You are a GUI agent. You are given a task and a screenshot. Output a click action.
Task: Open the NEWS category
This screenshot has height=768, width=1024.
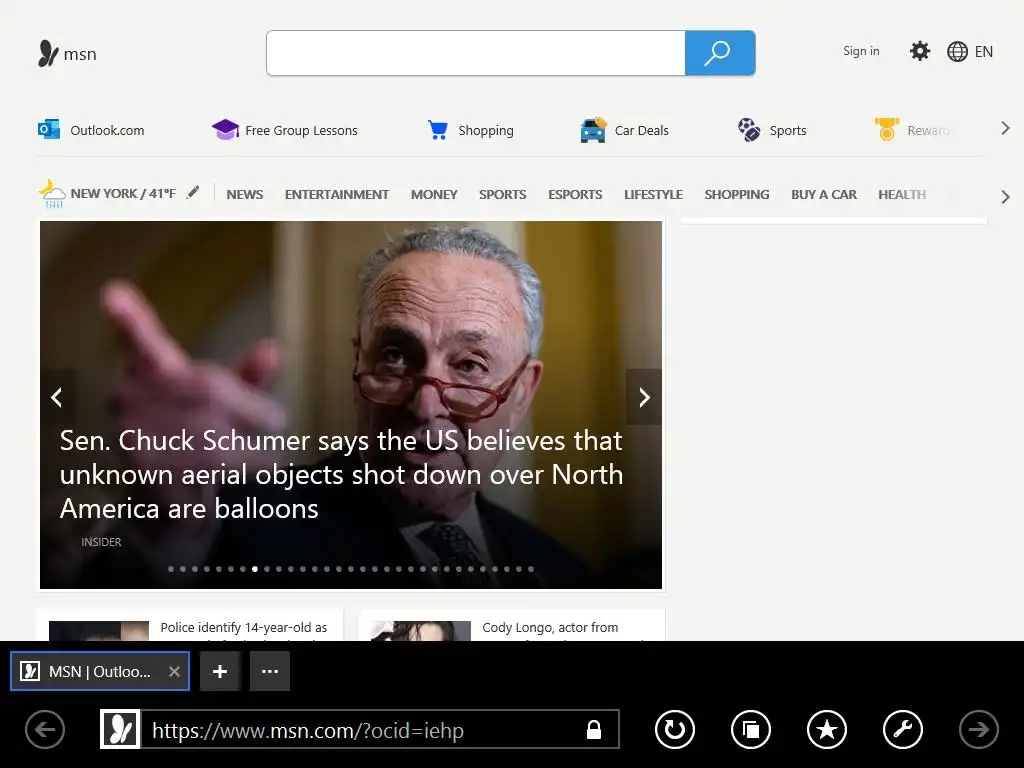[245, 195]
